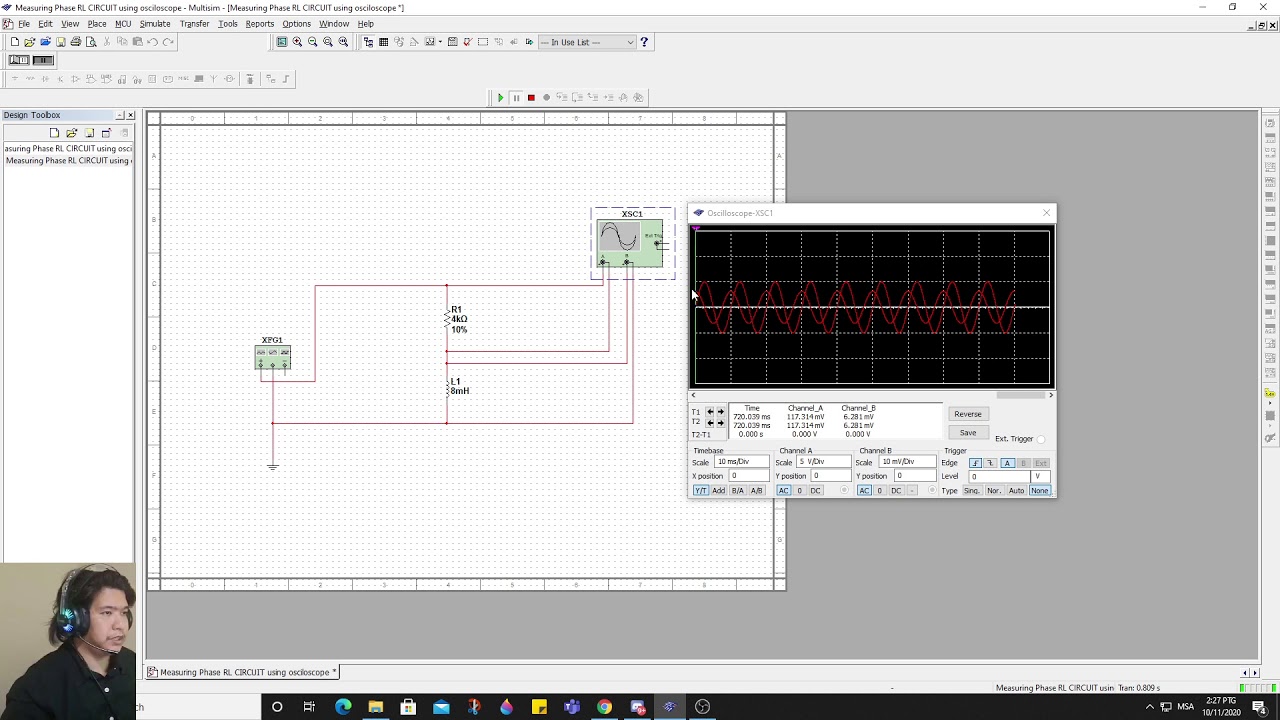Click the Zoom in magnifier icon
1280x720 pixels.
297,42
